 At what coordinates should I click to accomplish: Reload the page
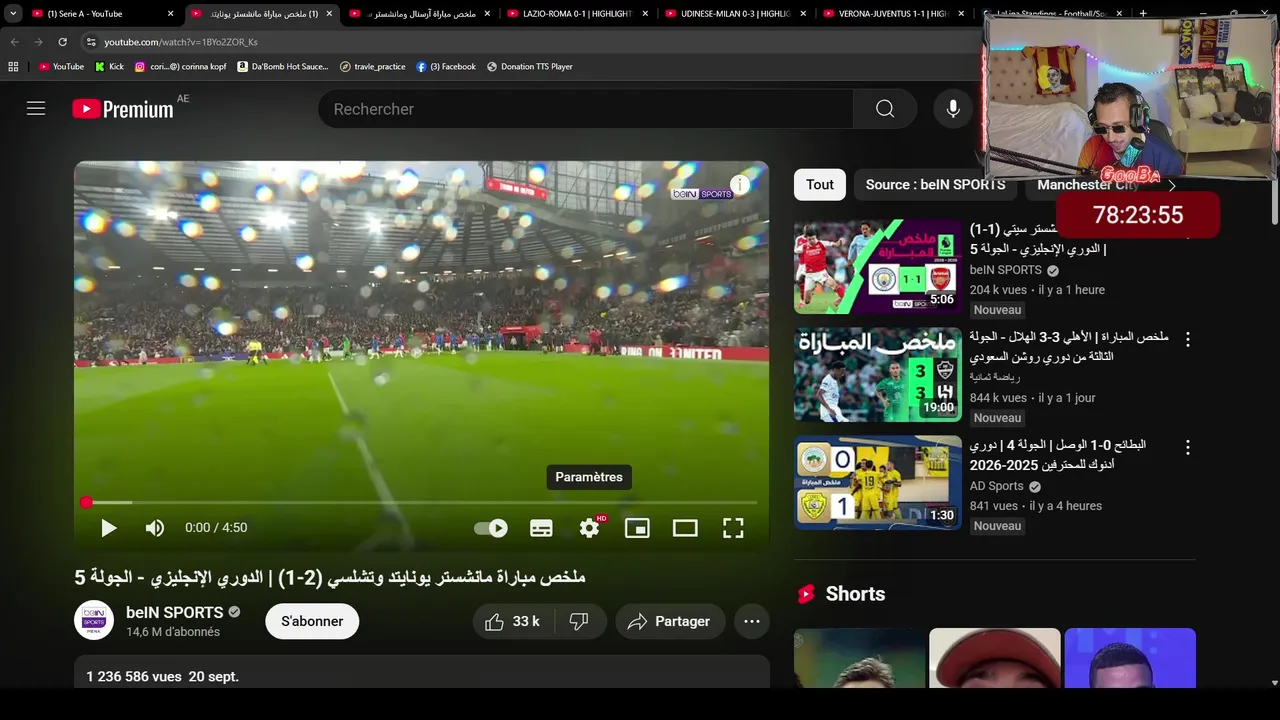pyautogui.click(x=62, y=42)
